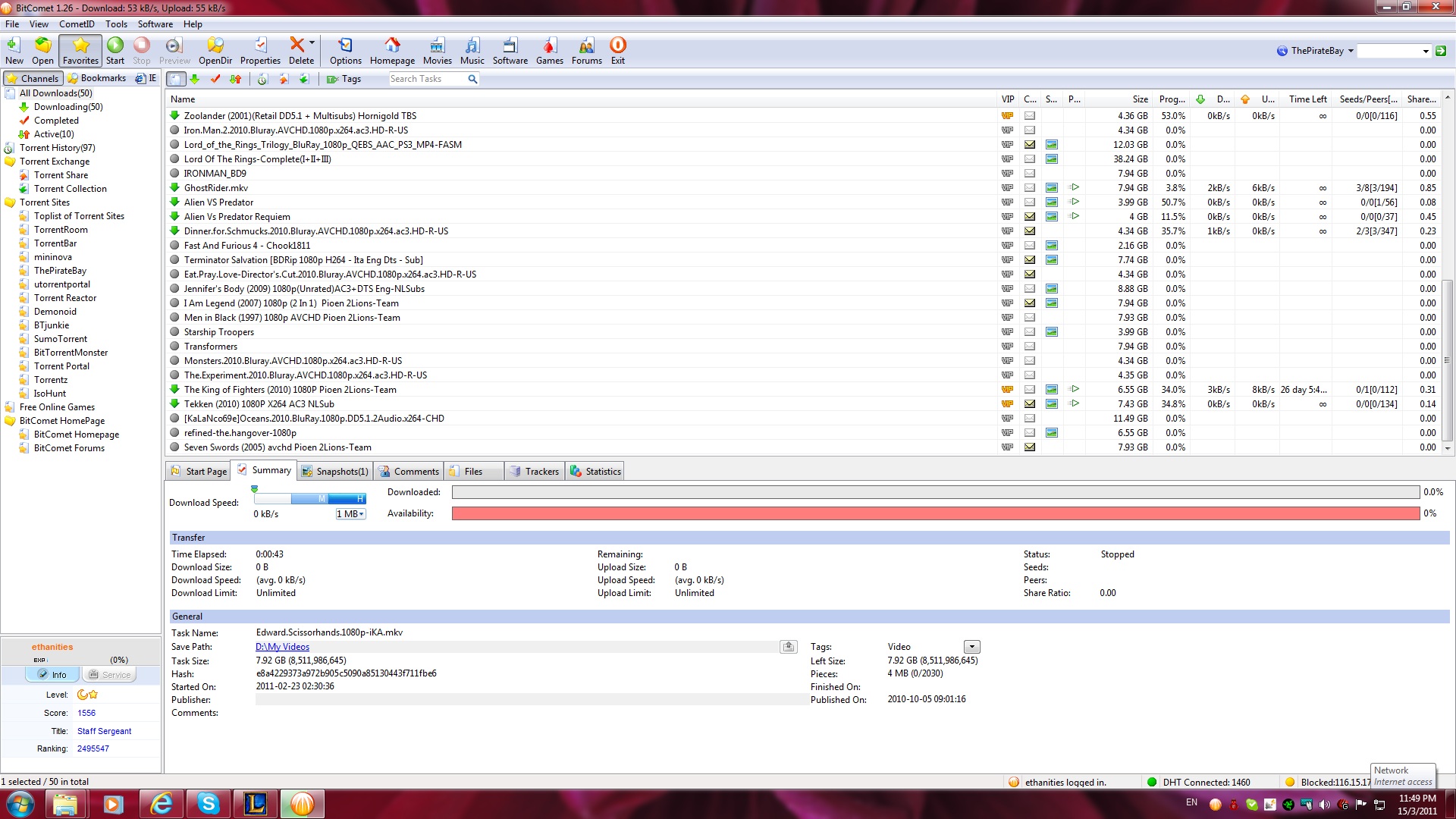Click the Games toolbar icon

[550, 51]
